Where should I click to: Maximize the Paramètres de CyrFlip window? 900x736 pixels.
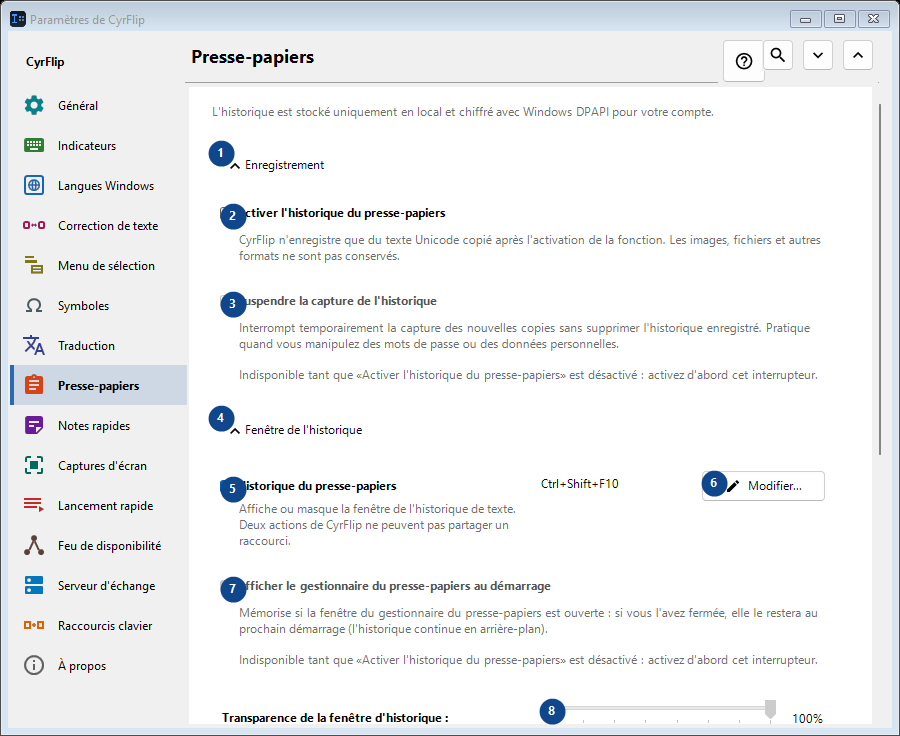coord(839,19)
